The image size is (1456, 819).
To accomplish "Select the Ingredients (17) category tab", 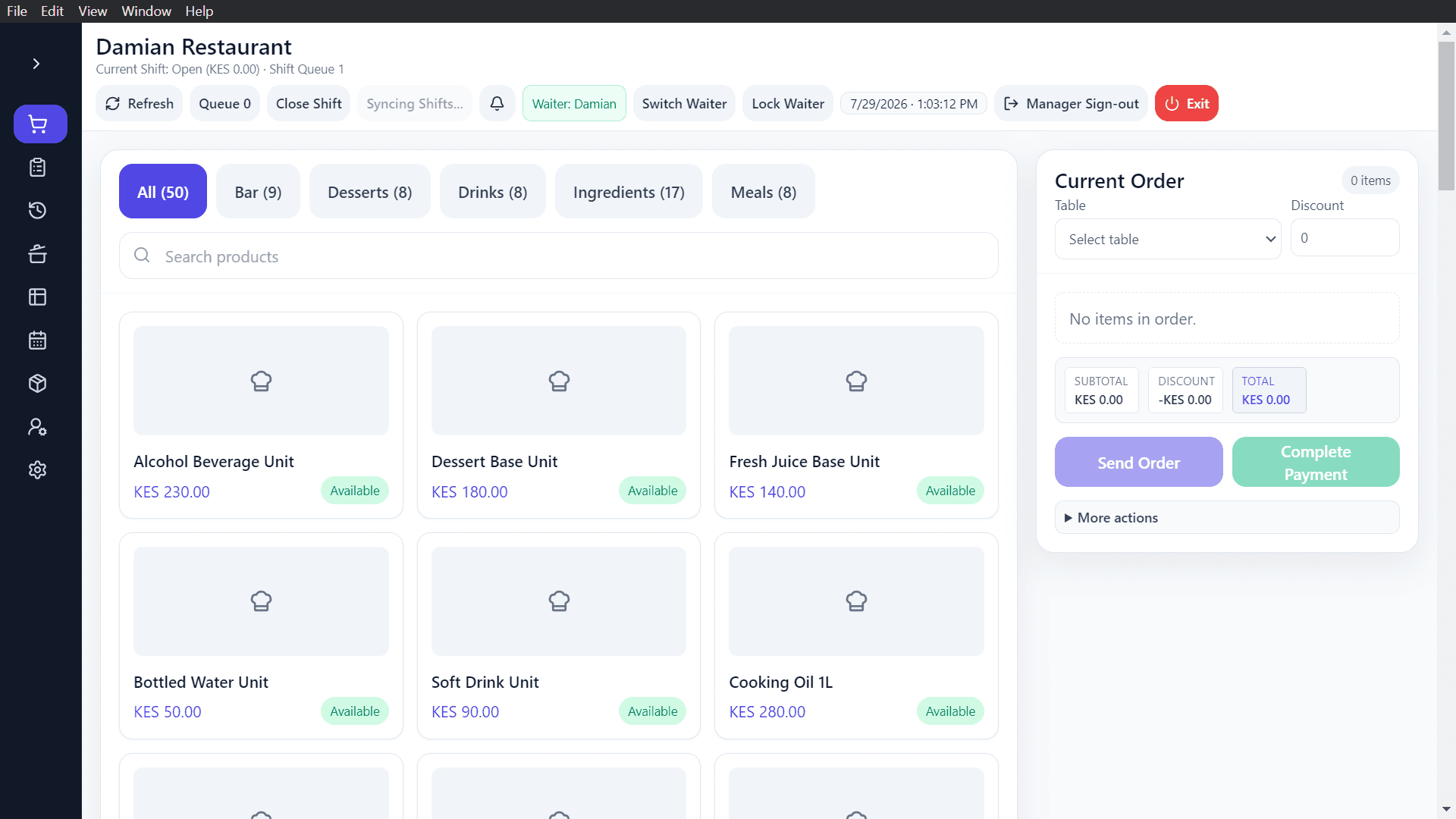I will [629, 192].
